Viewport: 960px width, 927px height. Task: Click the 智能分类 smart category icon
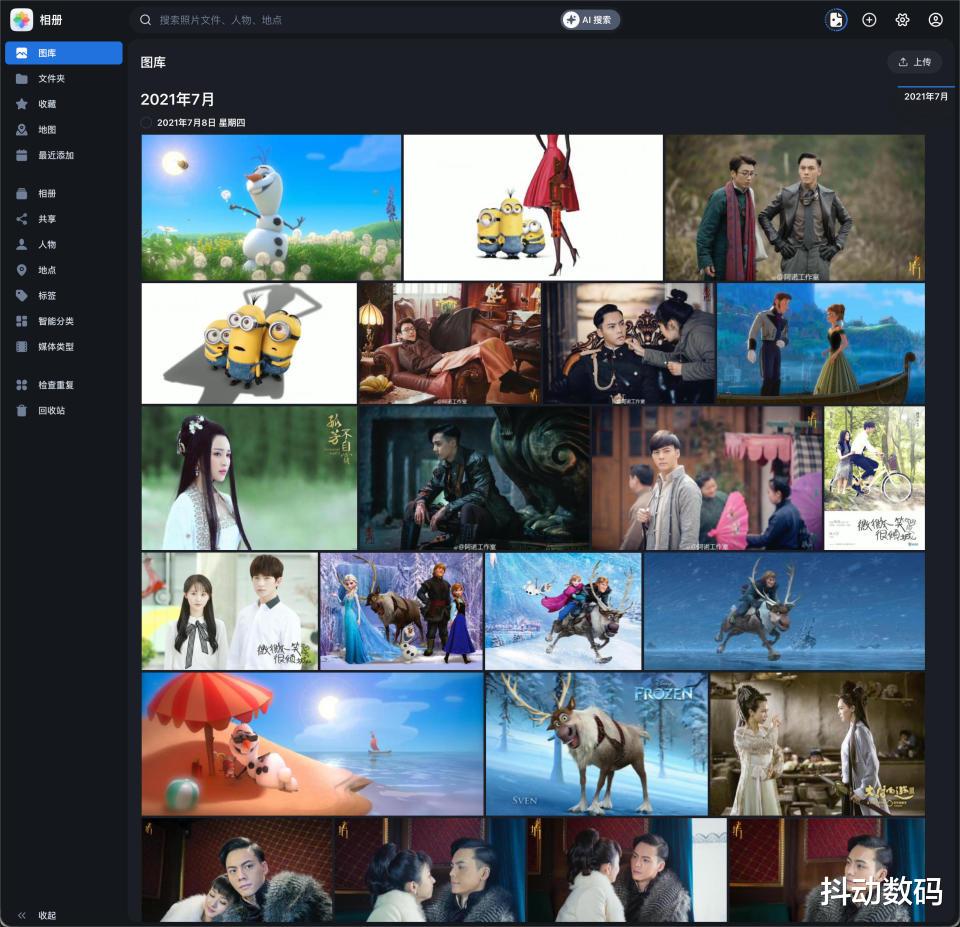pos(21,321)
